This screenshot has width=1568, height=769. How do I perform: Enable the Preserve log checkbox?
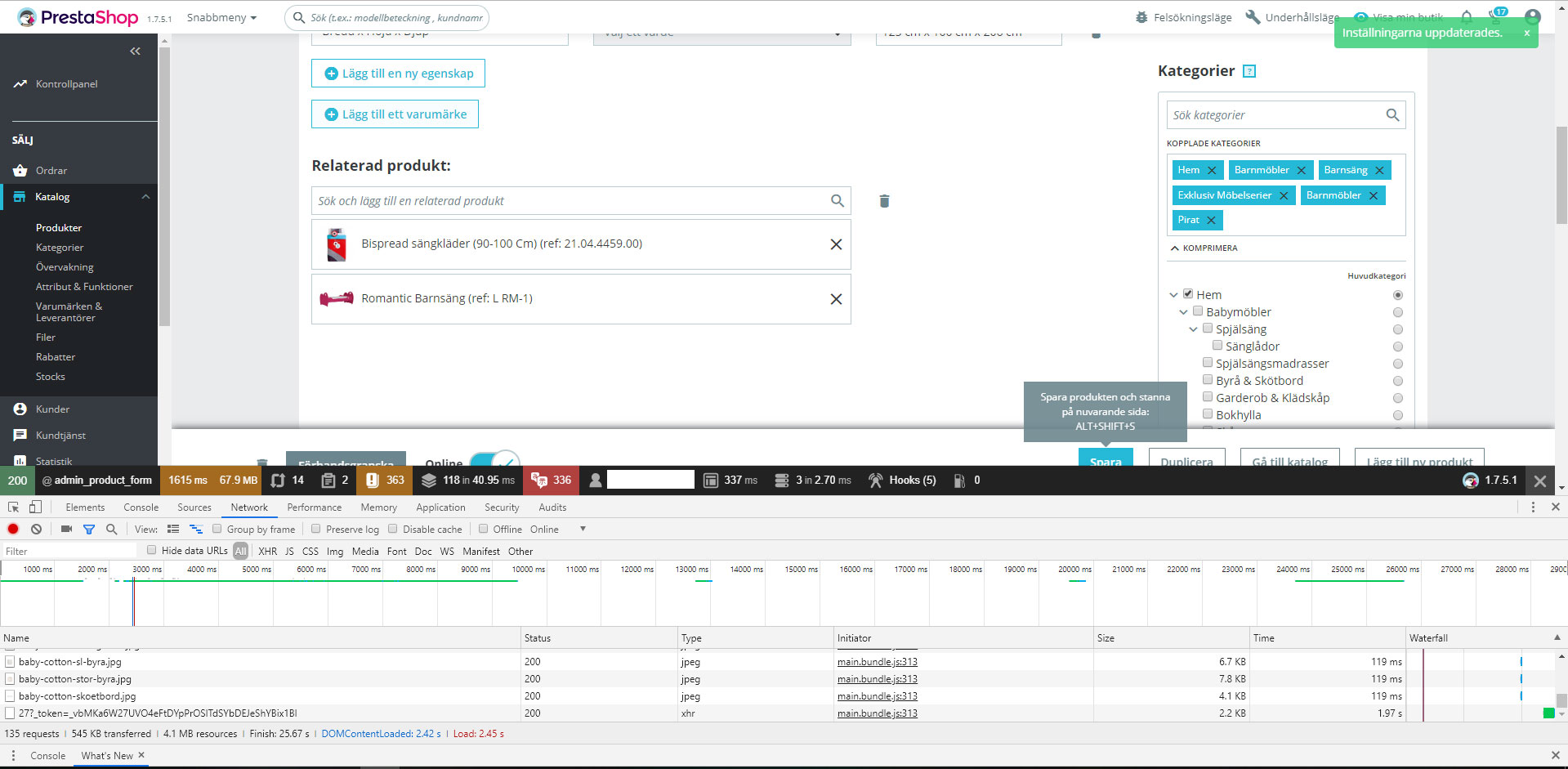tap(316, 529)
